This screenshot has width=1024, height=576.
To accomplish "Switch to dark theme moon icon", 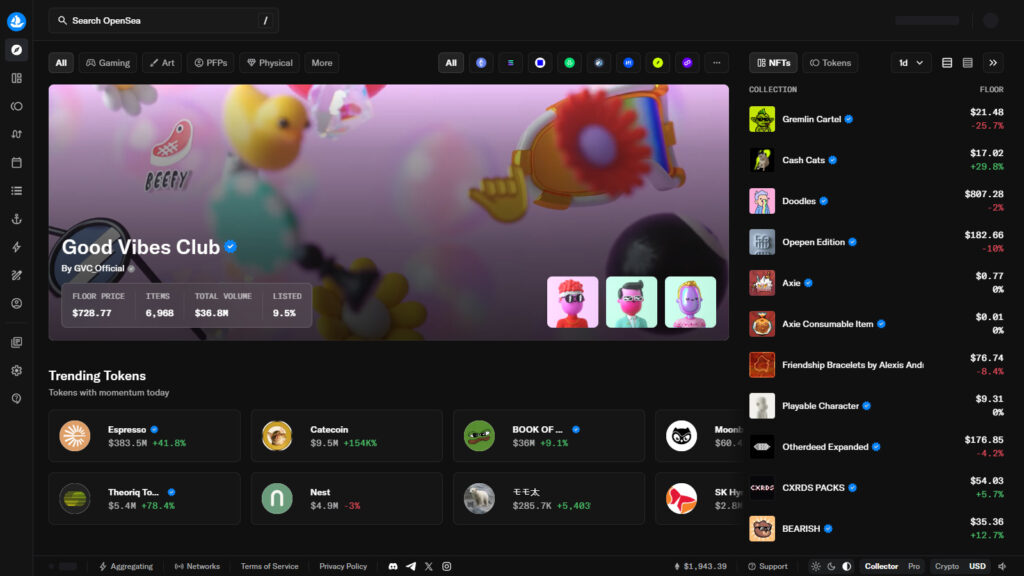I will [831, 566].
